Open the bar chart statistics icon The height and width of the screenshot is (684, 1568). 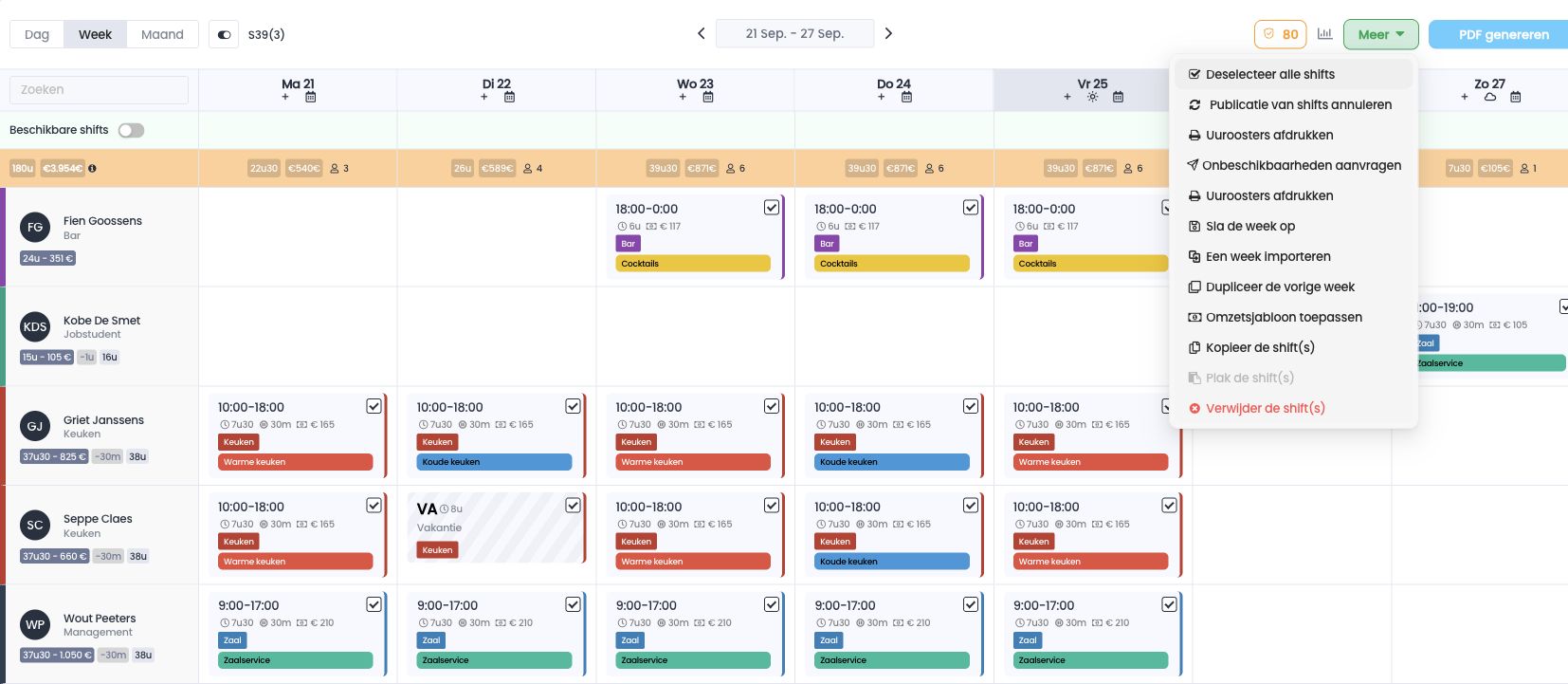click(1325, 34)
